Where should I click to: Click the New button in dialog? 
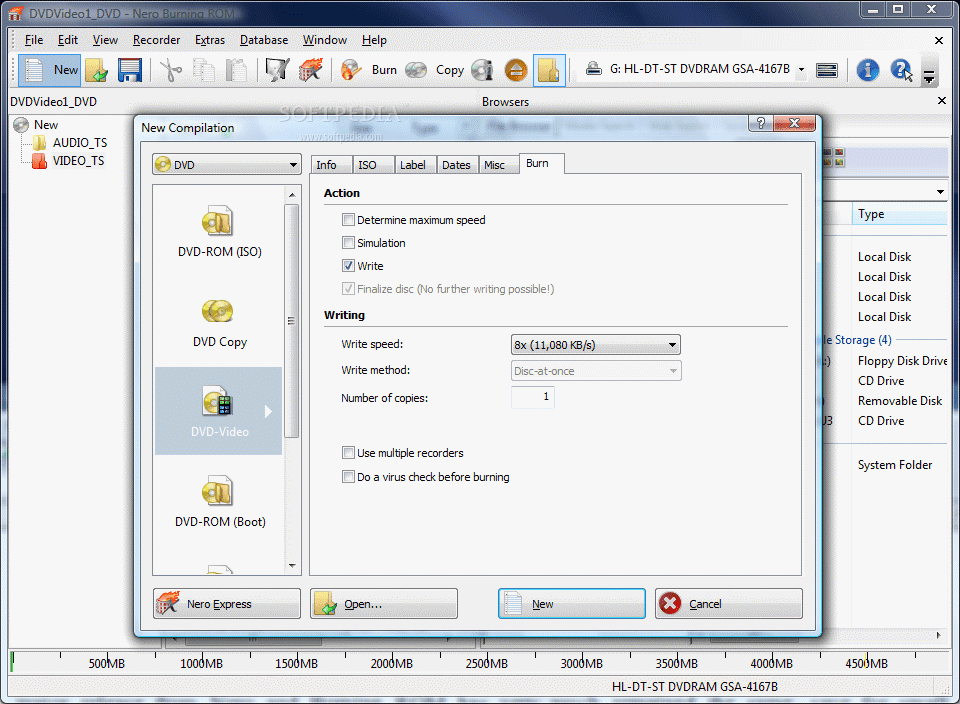tap(572, 604)
